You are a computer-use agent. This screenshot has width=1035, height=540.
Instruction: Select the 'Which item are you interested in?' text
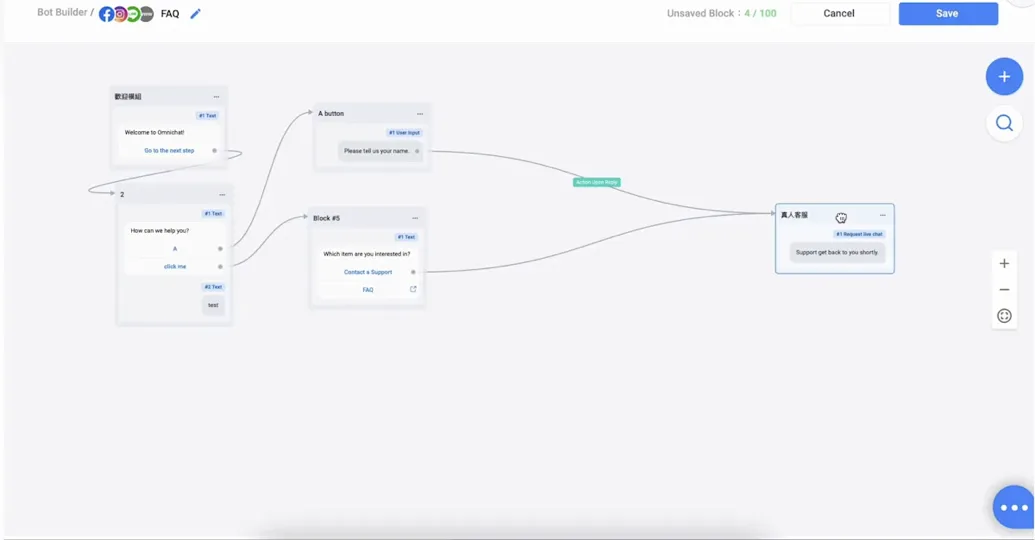(x=366, y=253)
